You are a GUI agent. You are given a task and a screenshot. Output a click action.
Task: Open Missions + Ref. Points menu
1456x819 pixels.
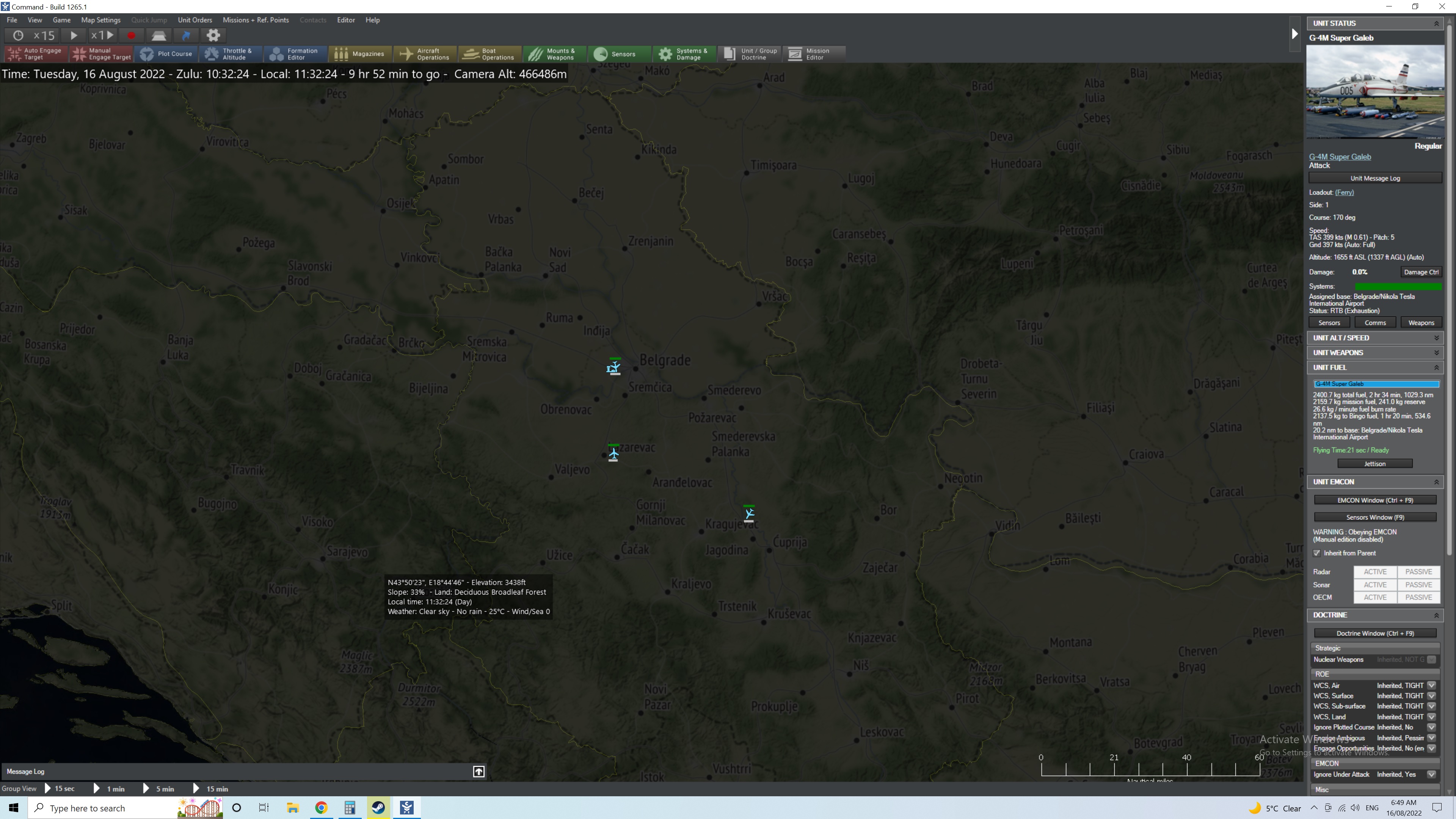[x=256, y=20]
